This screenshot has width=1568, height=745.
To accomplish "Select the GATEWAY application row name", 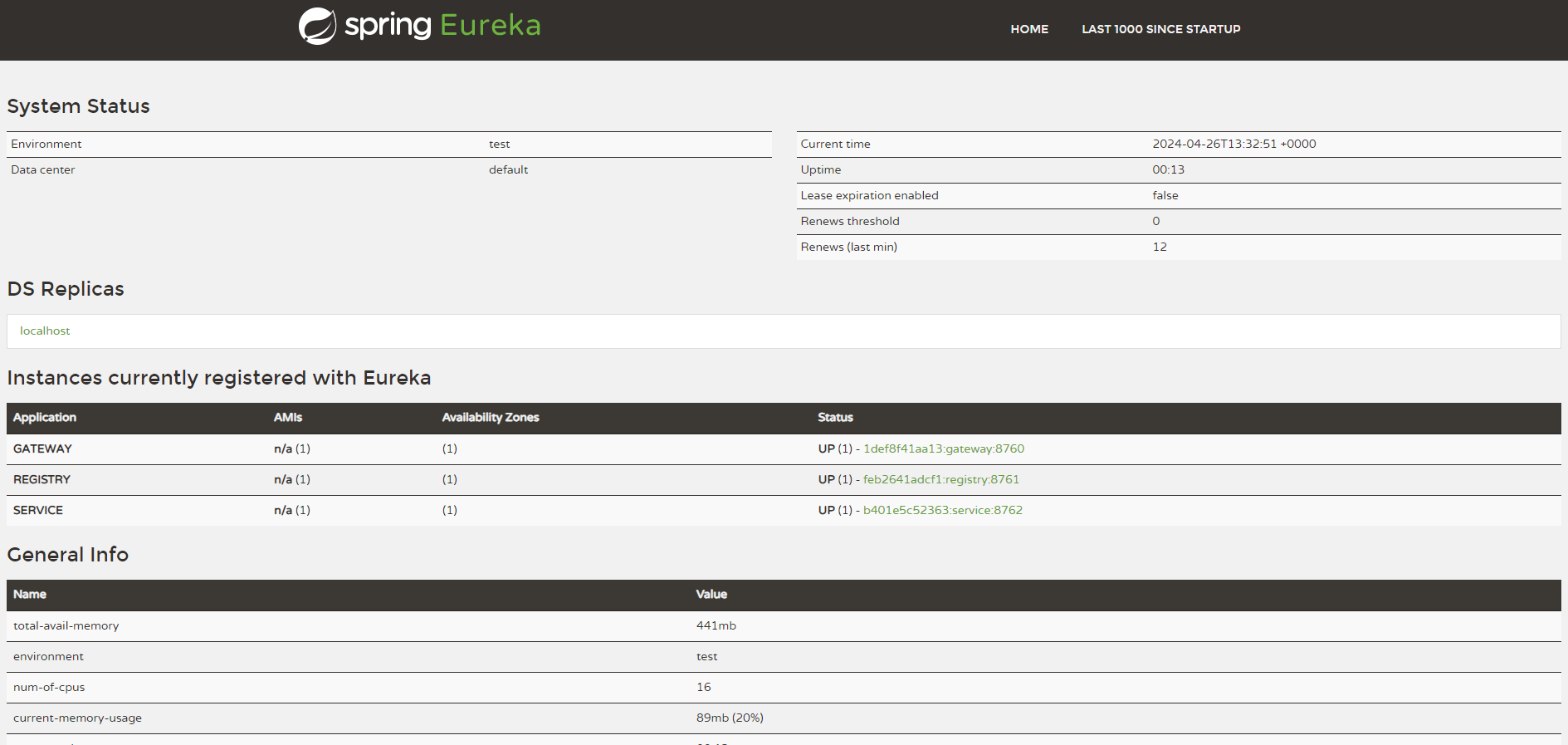I will [x=42, y=448].
